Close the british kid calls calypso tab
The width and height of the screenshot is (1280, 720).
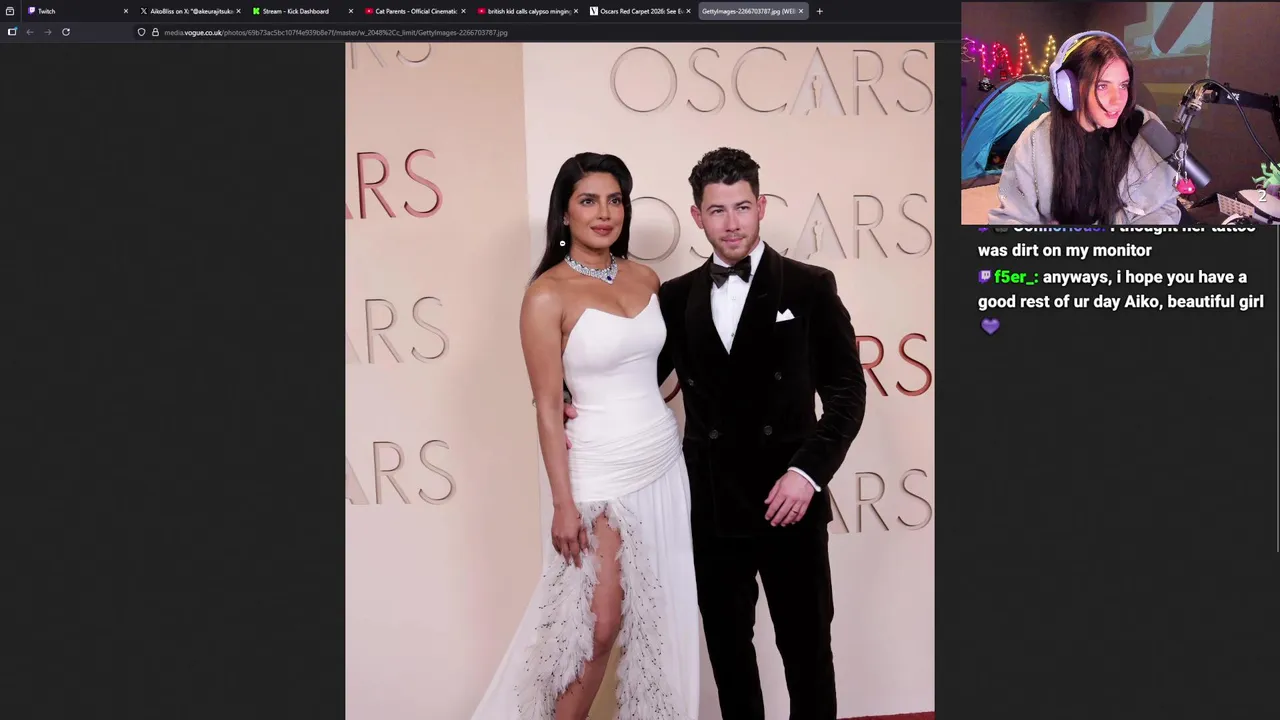pos(576,11)
